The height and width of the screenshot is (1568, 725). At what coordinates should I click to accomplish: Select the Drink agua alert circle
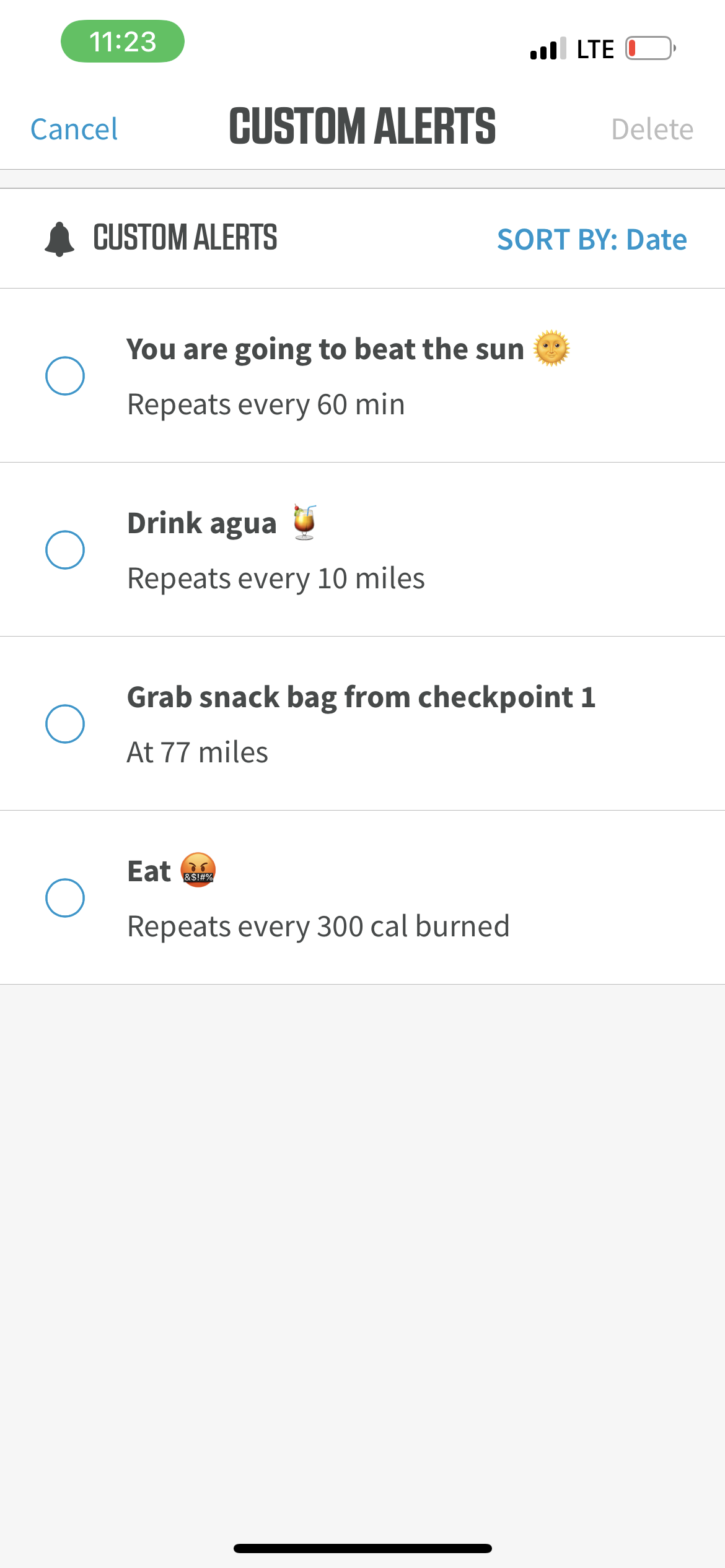tap(65, 550)
